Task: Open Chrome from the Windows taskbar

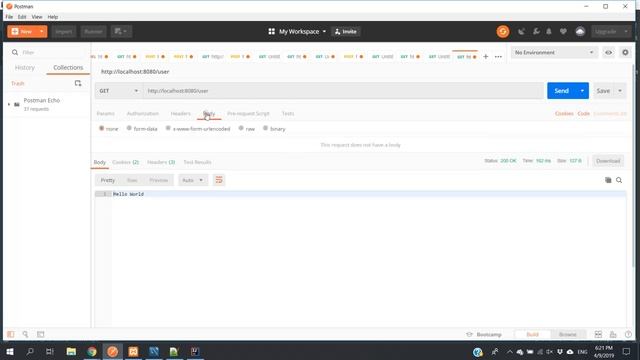Action: [x=92, y=351]
